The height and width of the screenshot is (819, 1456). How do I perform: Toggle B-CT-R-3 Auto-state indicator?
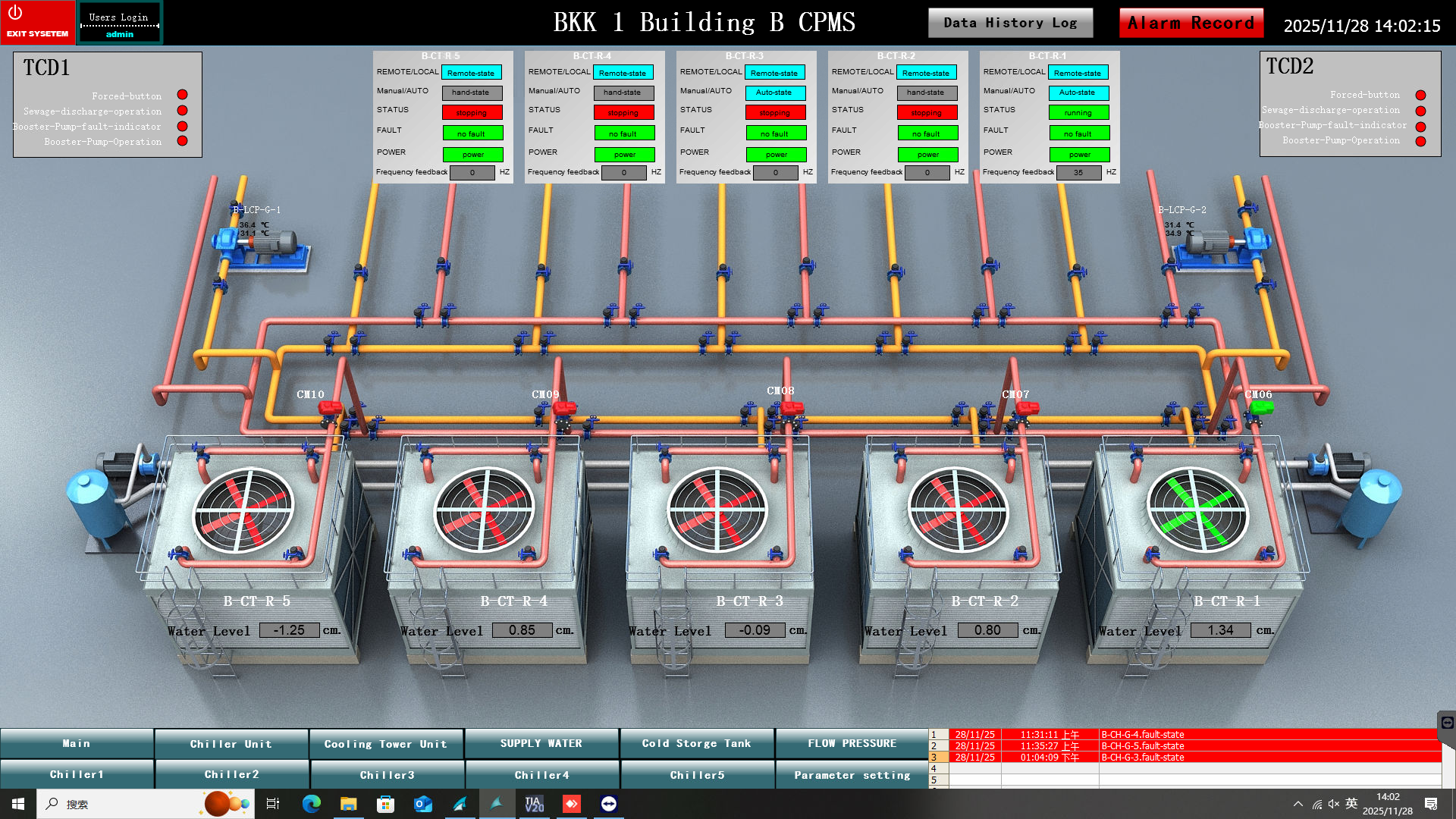pyautogui.click(x=774, y=93)
